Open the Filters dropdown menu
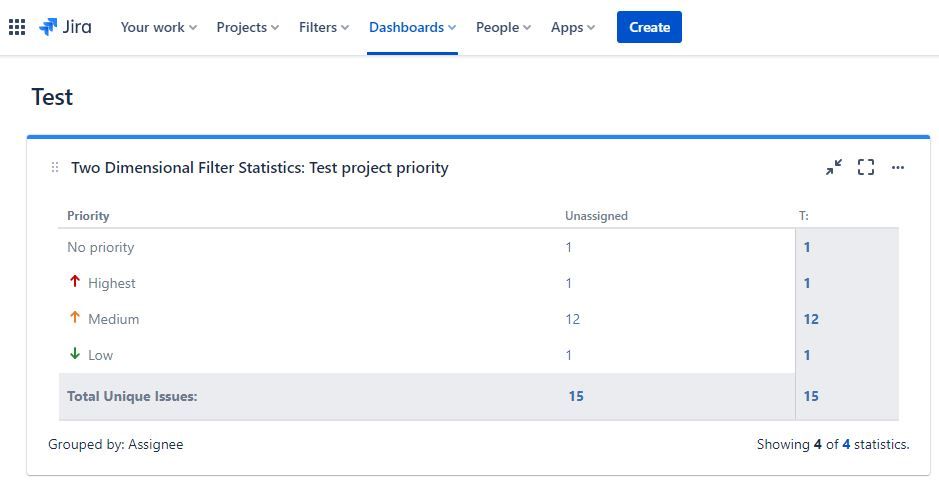 point(323,27)
